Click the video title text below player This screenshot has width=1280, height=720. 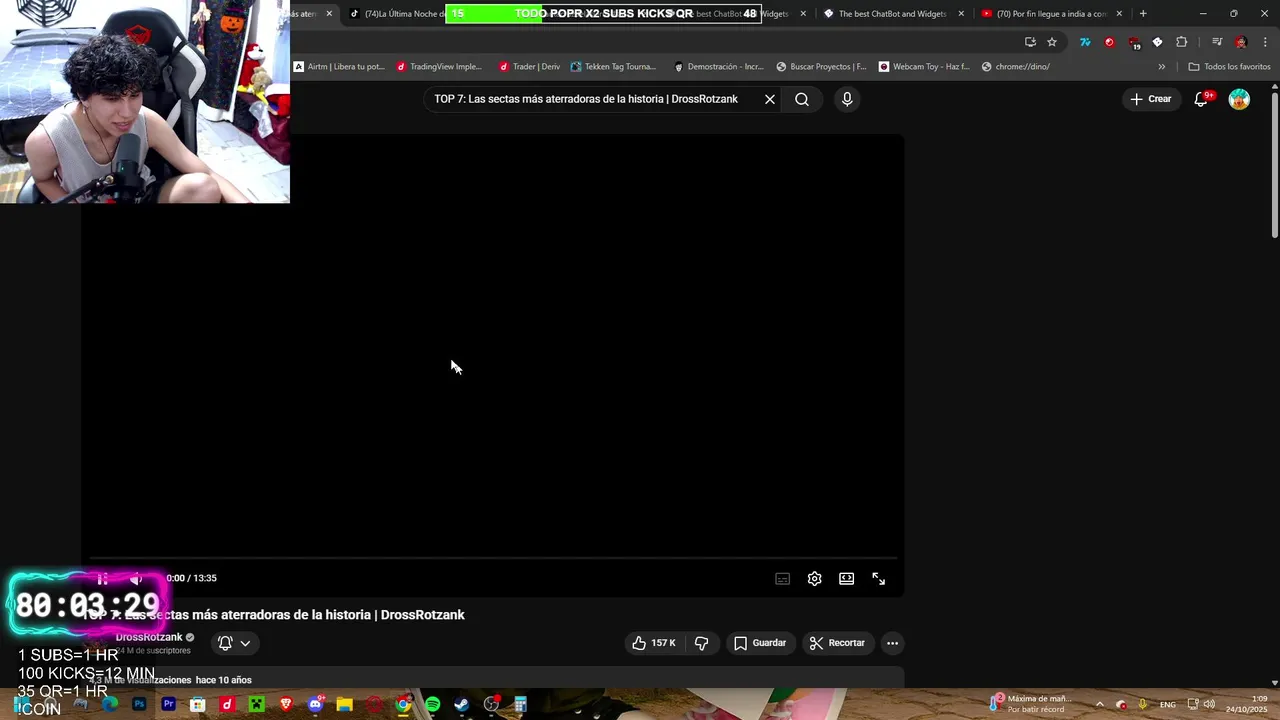[x=273, y=615]
